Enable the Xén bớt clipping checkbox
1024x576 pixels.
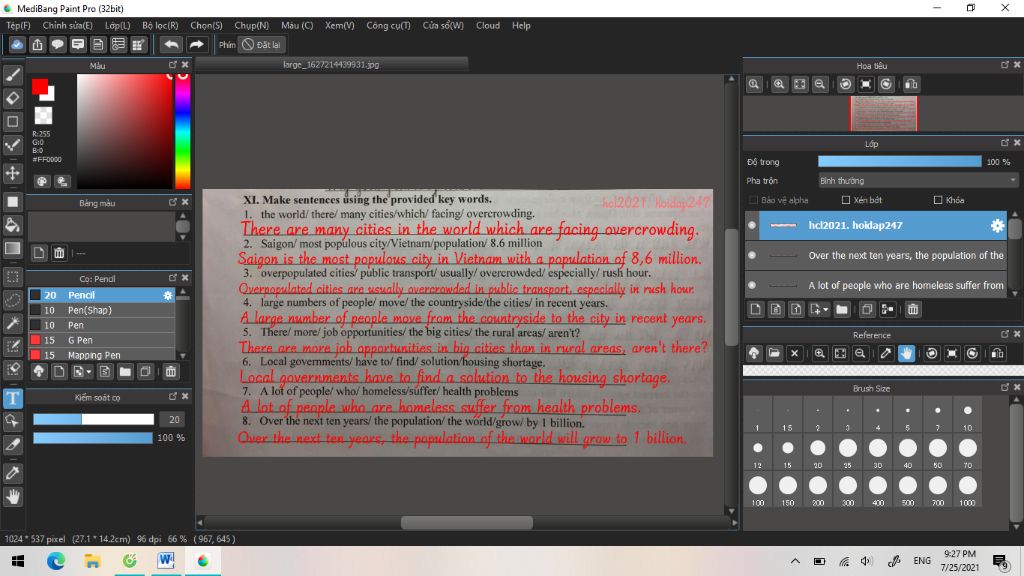click(x=846, y=200)
